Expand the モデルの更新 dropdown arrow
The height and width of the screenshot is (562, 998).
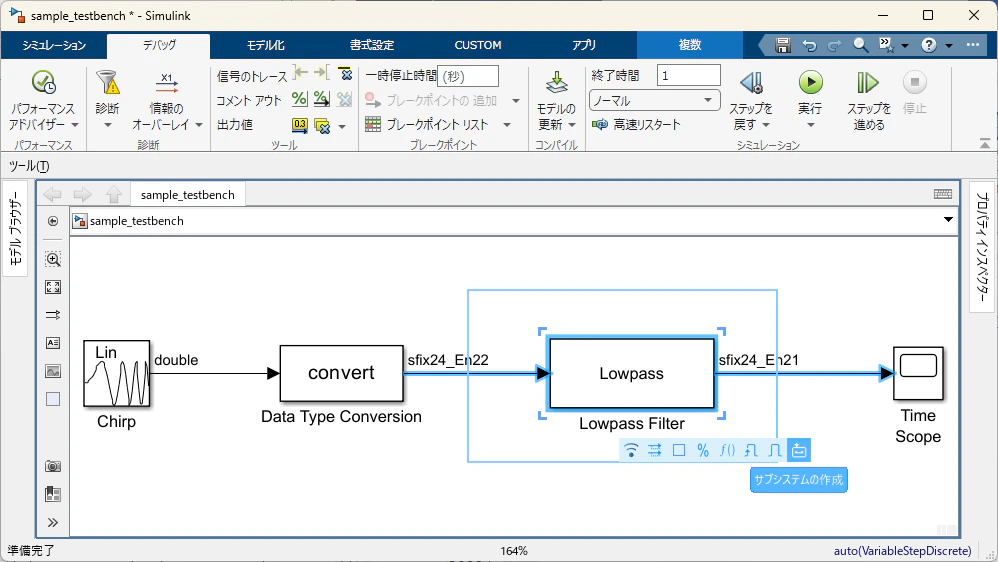572,125
